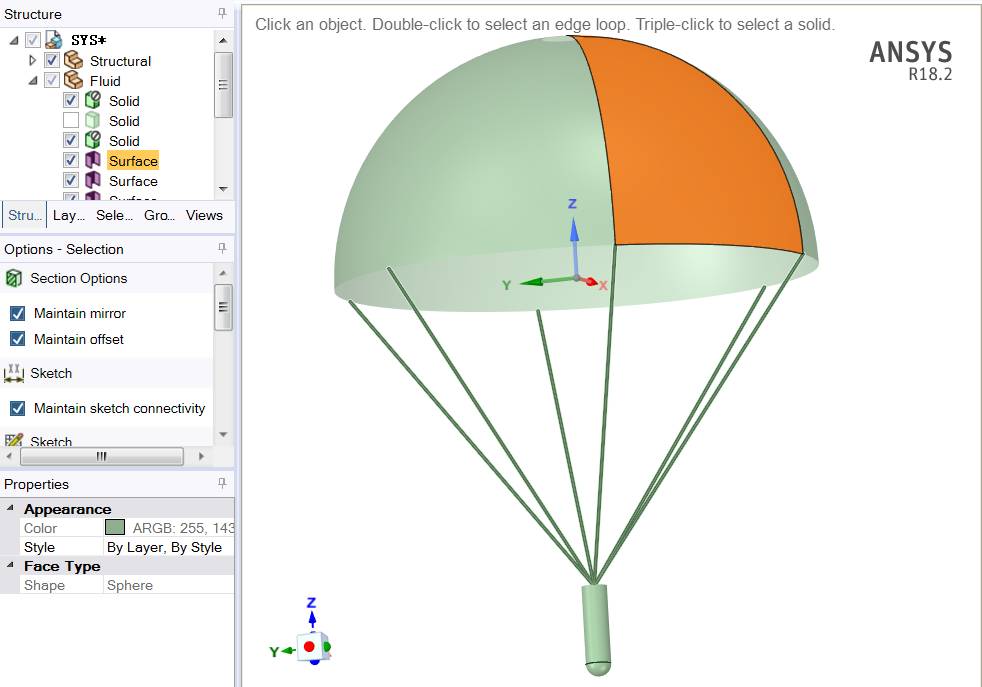Click the Fluid component icon
This screenshot has width=982, height=687.
[73, 81]
